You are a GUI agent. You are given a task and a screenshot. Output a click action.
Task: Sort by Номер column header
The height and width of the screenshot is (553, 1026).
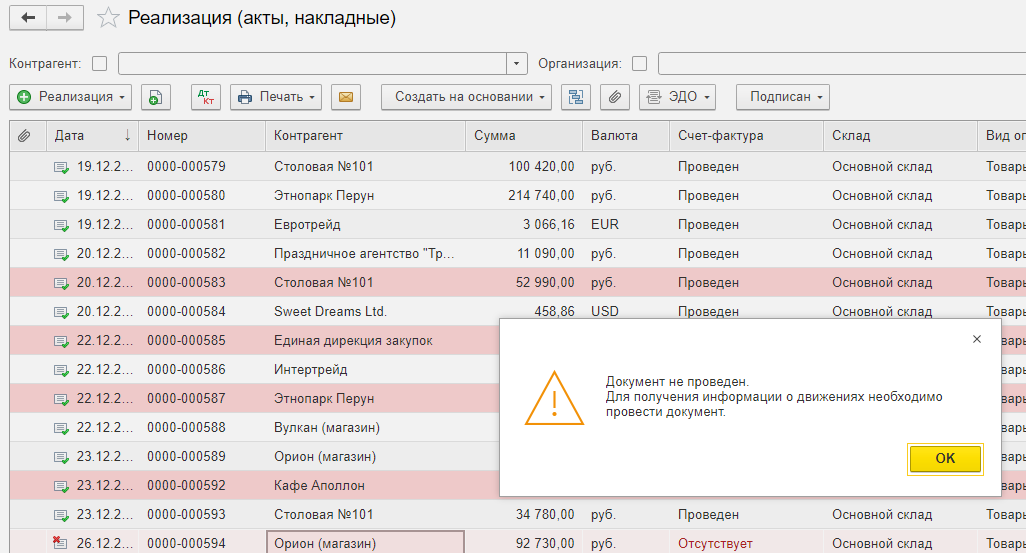click(202, 136)
